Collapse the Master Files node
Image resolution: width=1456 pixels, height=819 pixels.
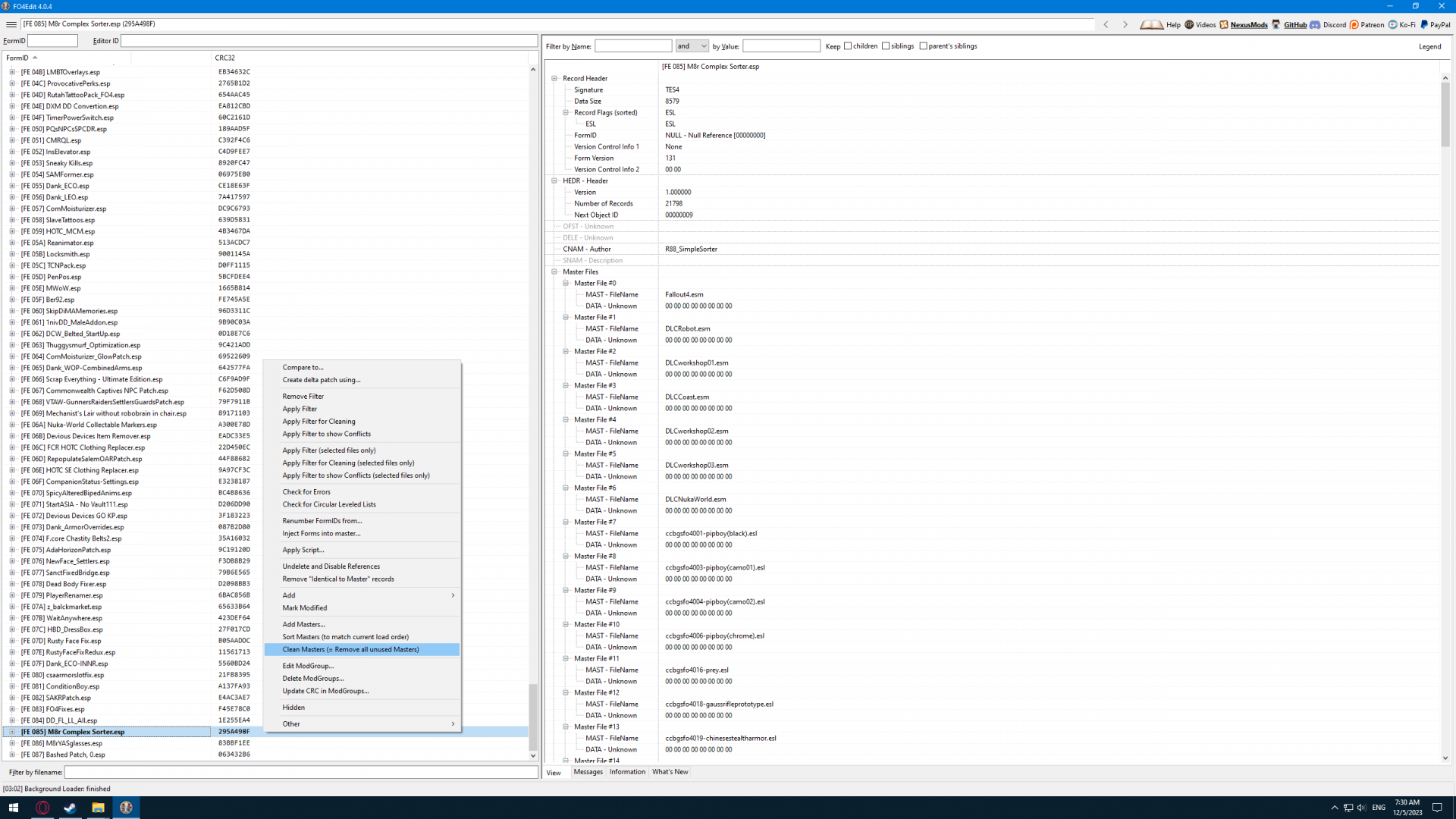point(554,271)
